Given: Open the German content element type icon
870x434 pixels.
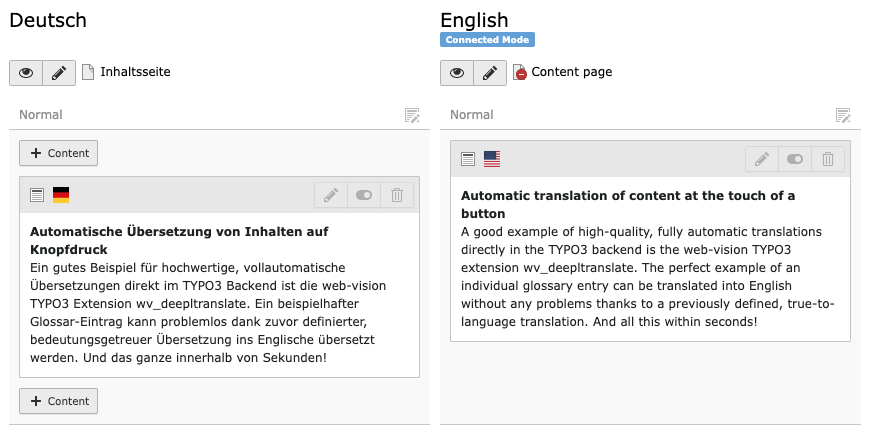Looking at the screenshot, I should (37, 195).
